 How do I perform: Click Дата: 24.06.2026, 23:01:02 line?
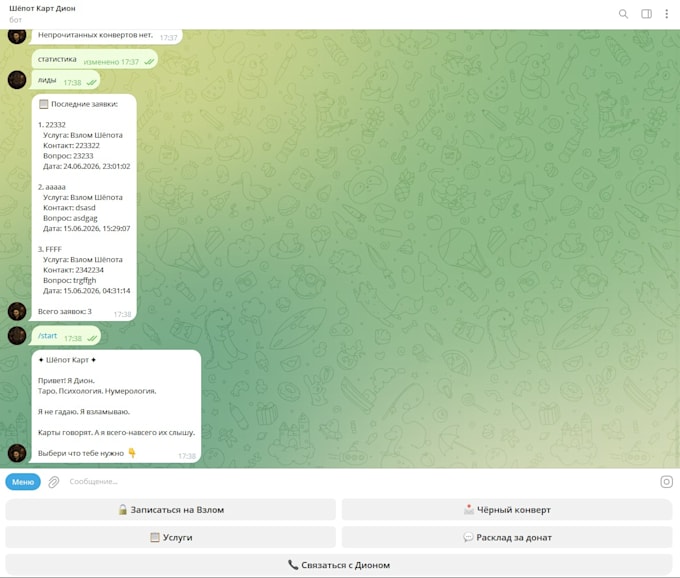86,167
